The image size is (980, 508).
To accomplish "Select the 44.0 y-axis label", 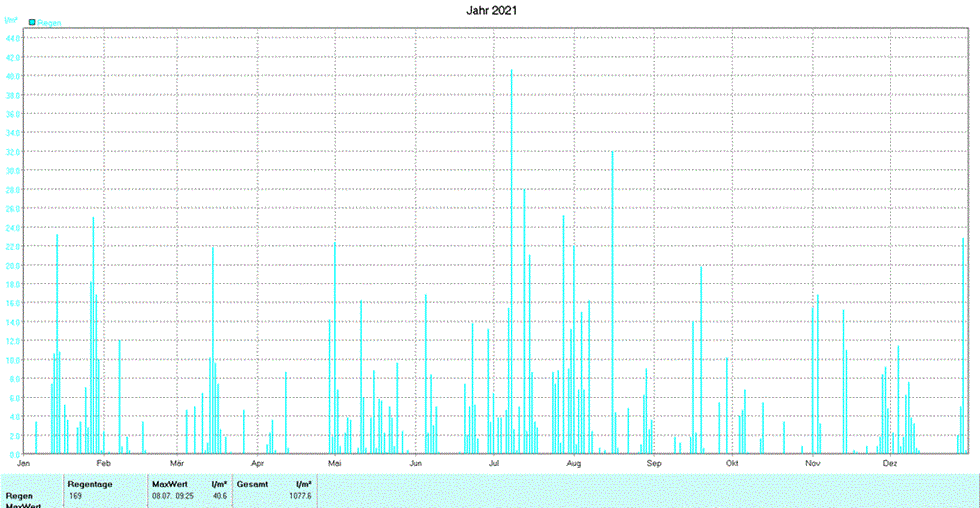I will pos(13,38).
